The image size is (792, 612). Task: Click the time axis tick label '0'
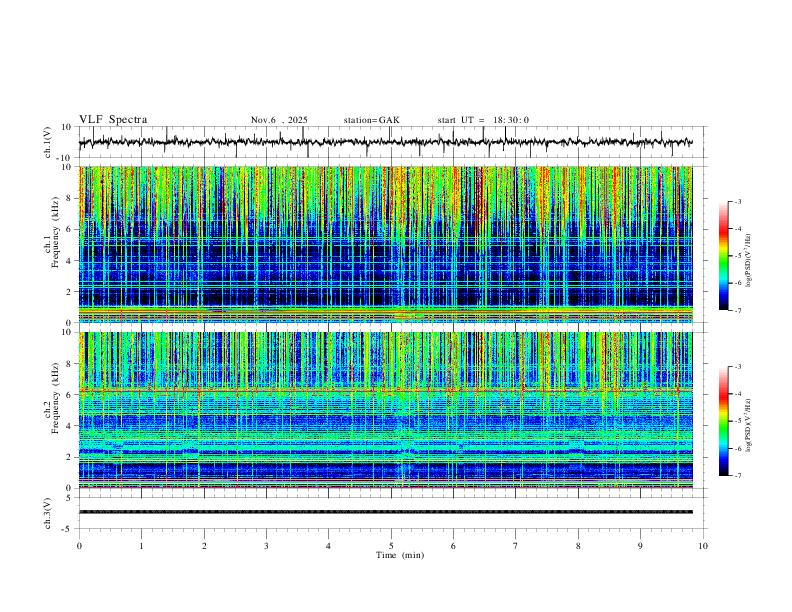[79, 546]
